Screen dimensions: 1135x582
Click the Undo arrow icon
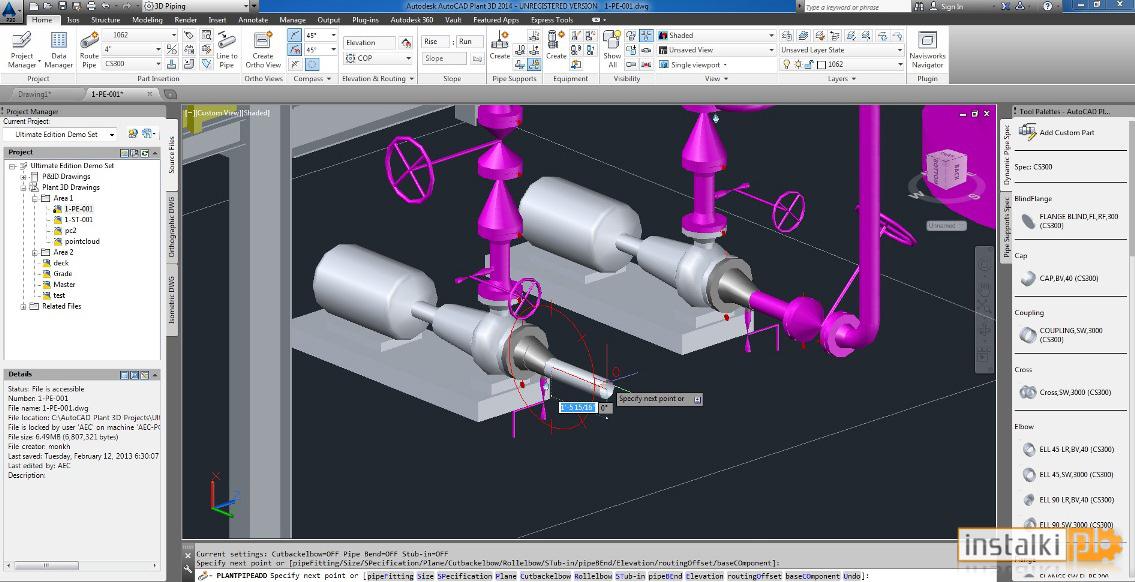(106, 6)
